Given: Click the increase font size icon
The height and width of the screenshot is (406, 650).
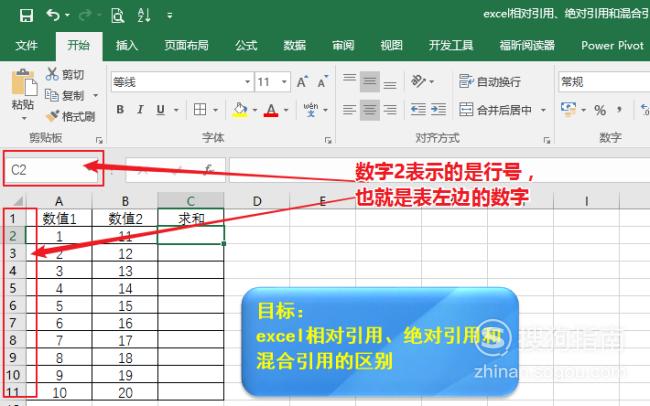Looking at the screenshot, I should (303, 81).
